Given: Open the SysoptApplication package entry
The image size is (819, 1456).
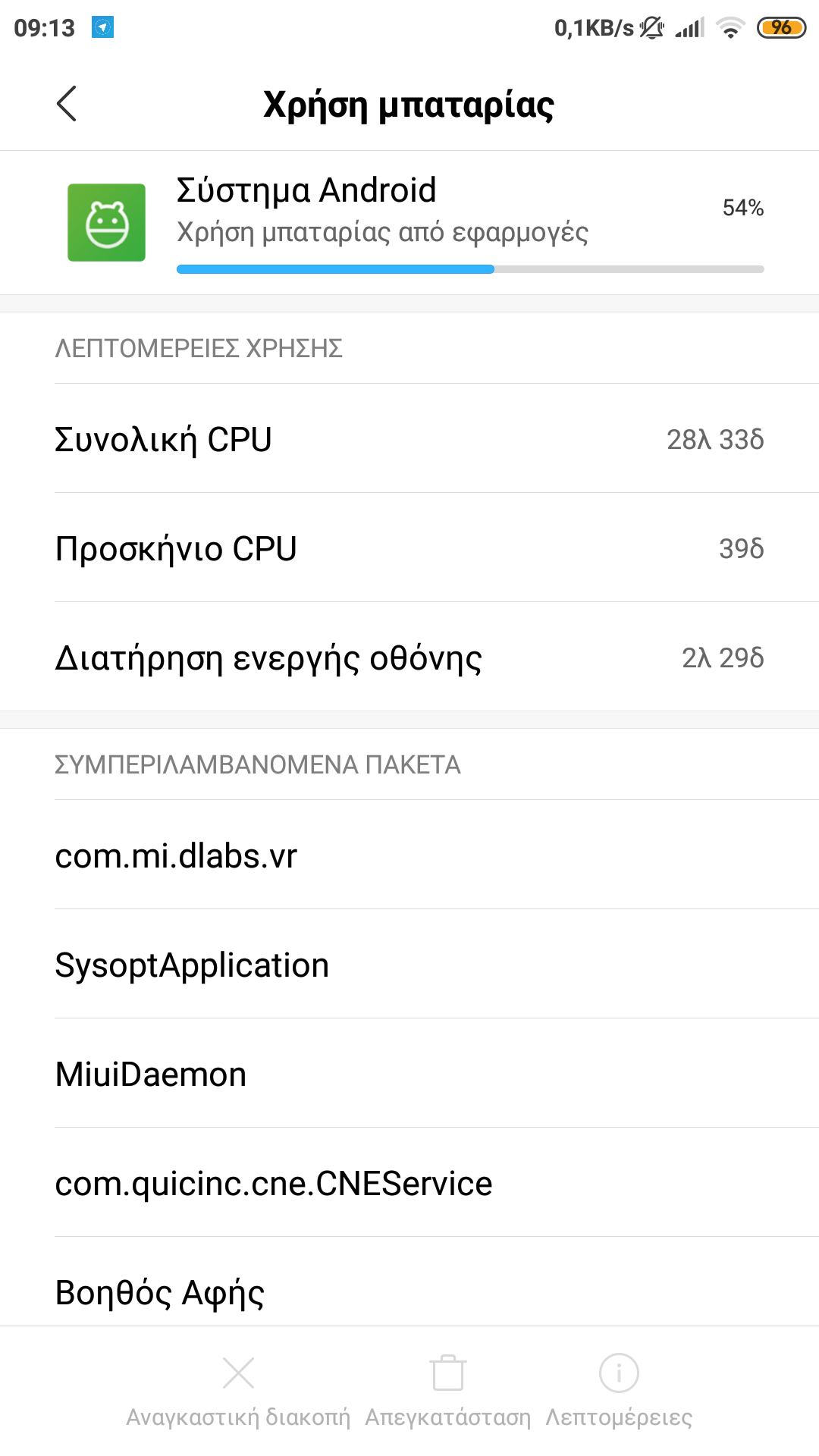Looking at the screenshot, I should pyautogui.click(x=409, y=965).
